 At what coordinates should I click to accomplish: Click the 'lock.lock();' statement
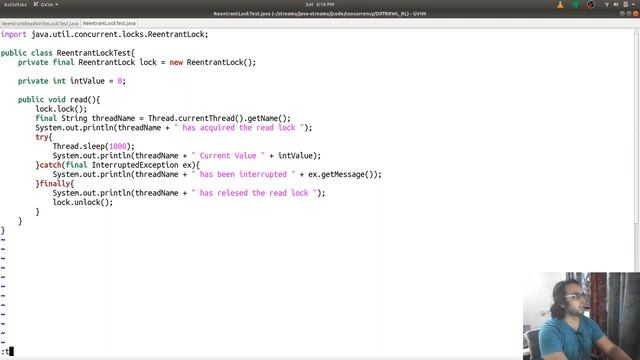61,109
